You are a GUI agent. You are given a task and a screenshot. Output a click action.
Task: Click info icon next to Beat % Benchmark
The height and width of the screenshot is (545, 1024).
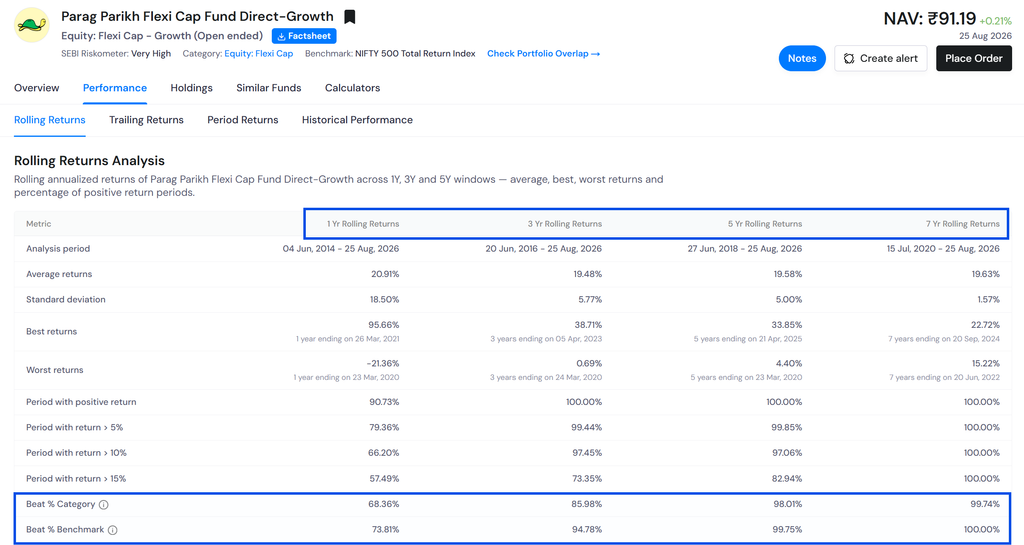(112, 530)
